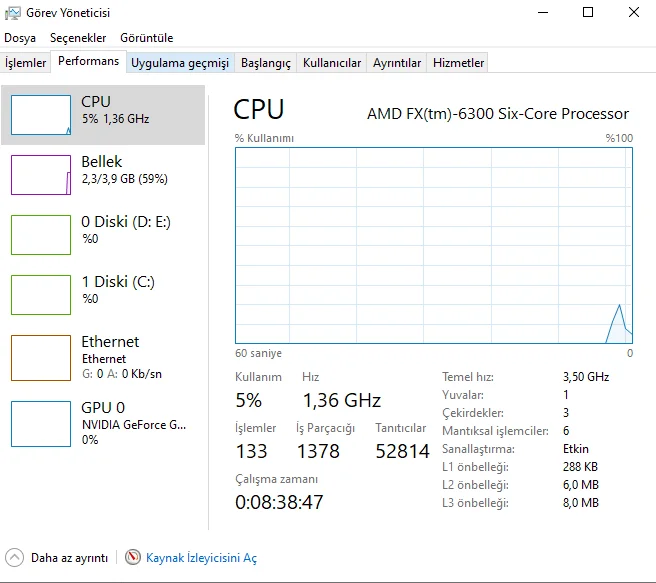Open the Görüntüle menu
The height and width of the screenshot is (583, 656).
coord(146,38)
